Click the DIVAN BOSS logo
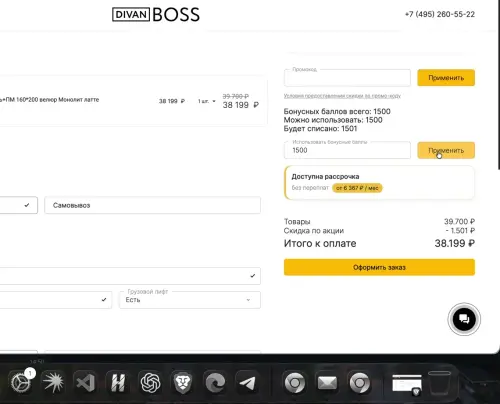The image size is (500, 404). [x=156, y=15]
